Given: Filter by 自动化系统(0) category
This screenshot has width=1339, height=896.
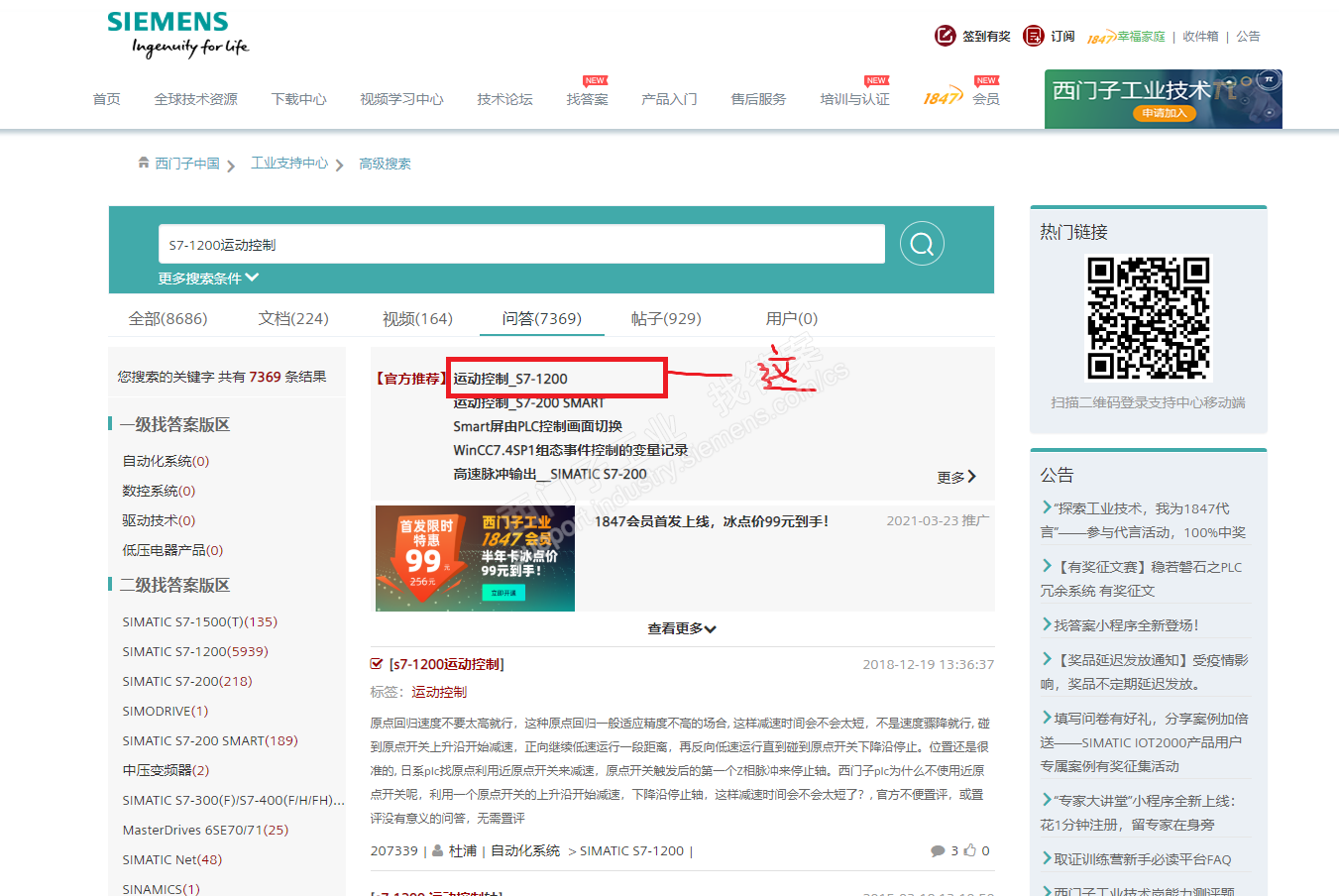Looking at the screenshot, I should coord(166,461).
